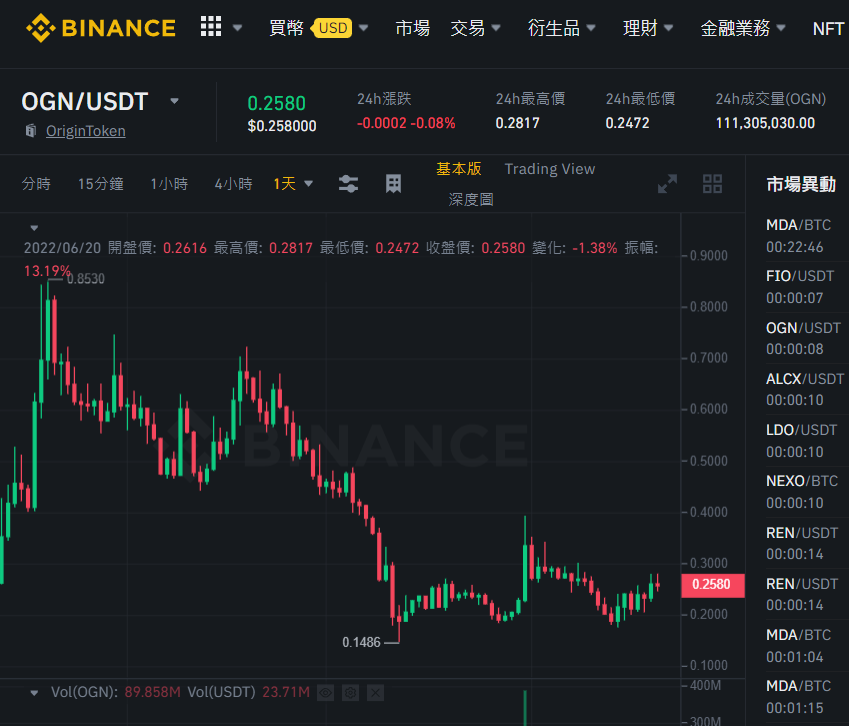Click the 0.9000 price axis label
849x726 pixels.
pos(709,256)
